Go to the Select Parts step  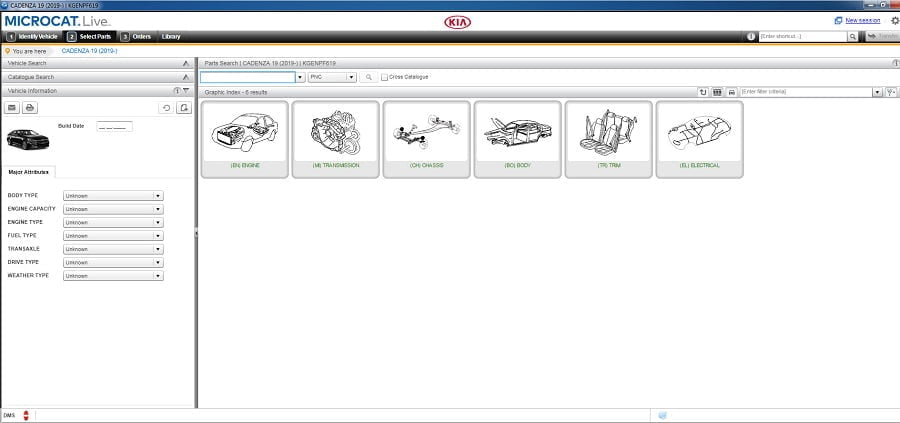click(91, 36)
